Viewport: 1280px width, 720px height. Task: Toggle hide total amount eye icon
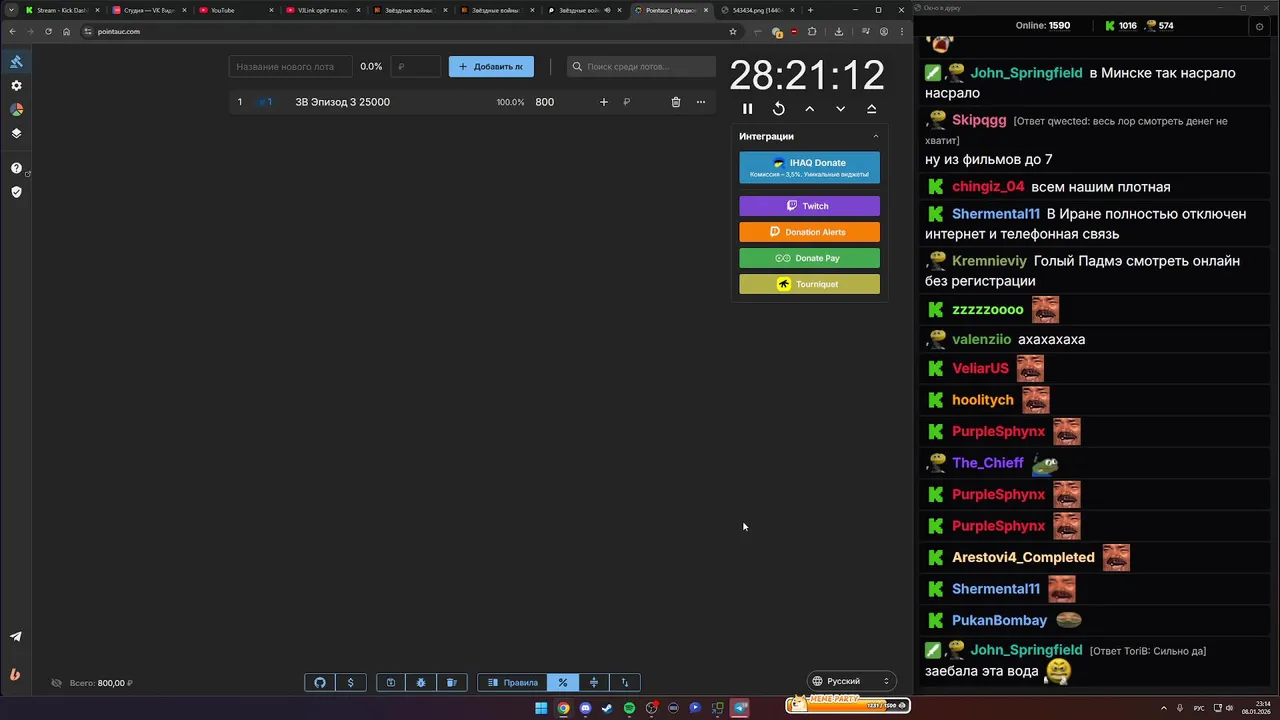(57, 683)
